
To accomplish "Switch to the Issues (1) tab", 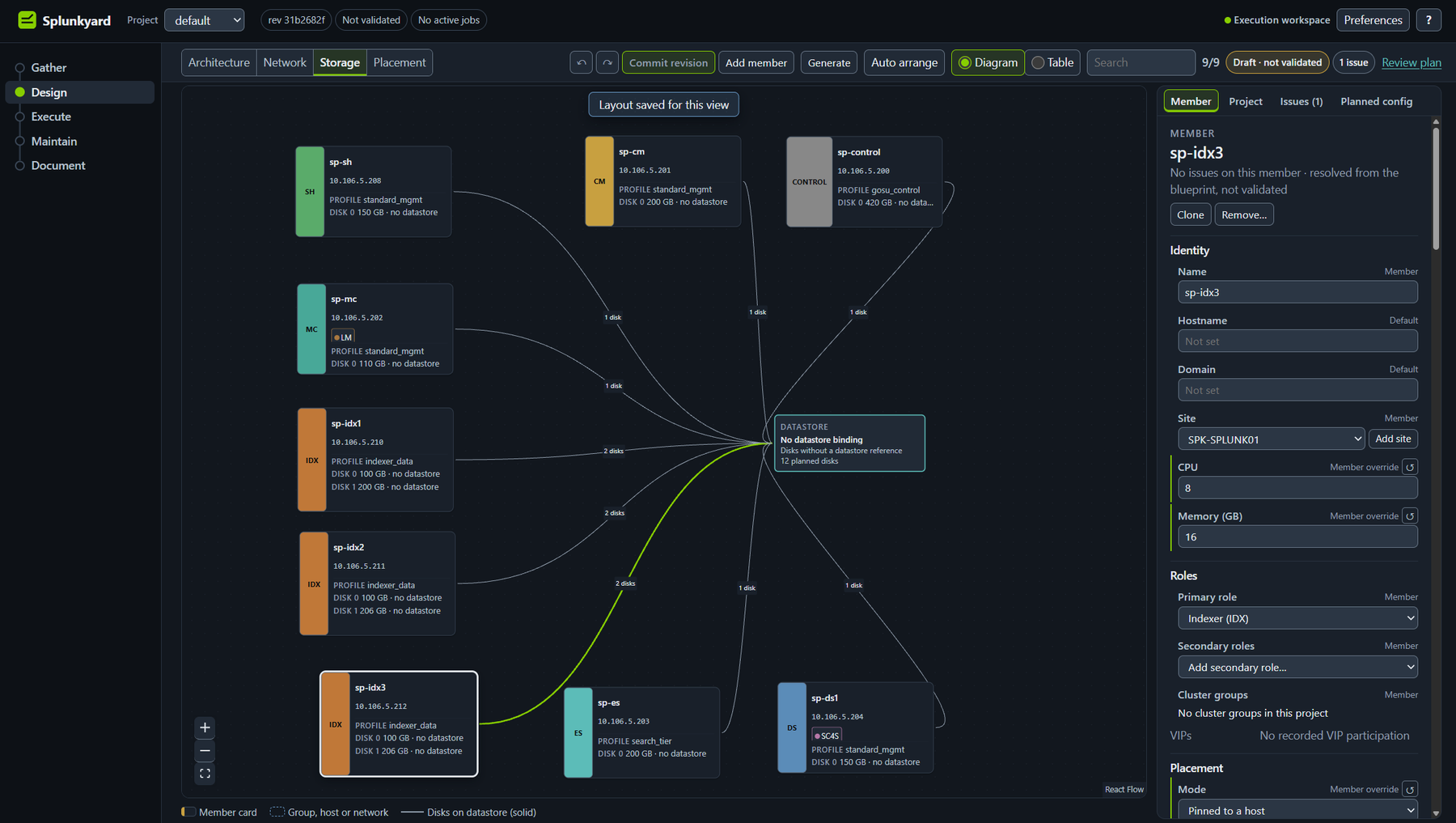I will click(1301, 101).
